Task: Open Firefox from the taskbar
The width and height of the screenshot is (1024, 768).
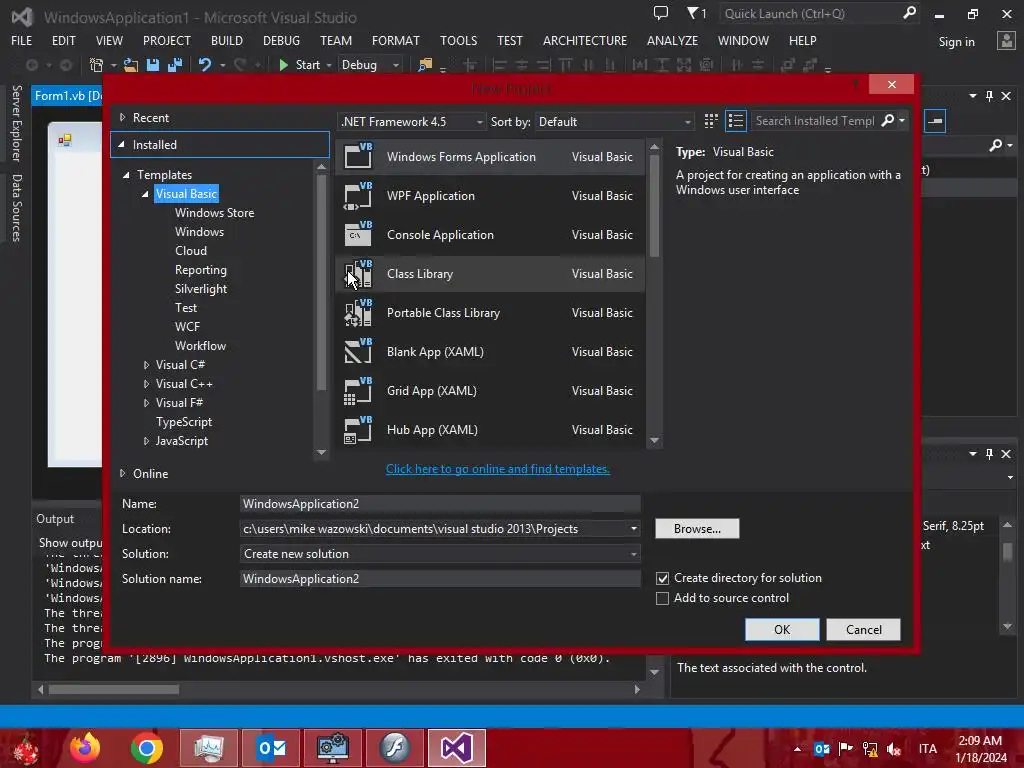Action: (85, 748)
